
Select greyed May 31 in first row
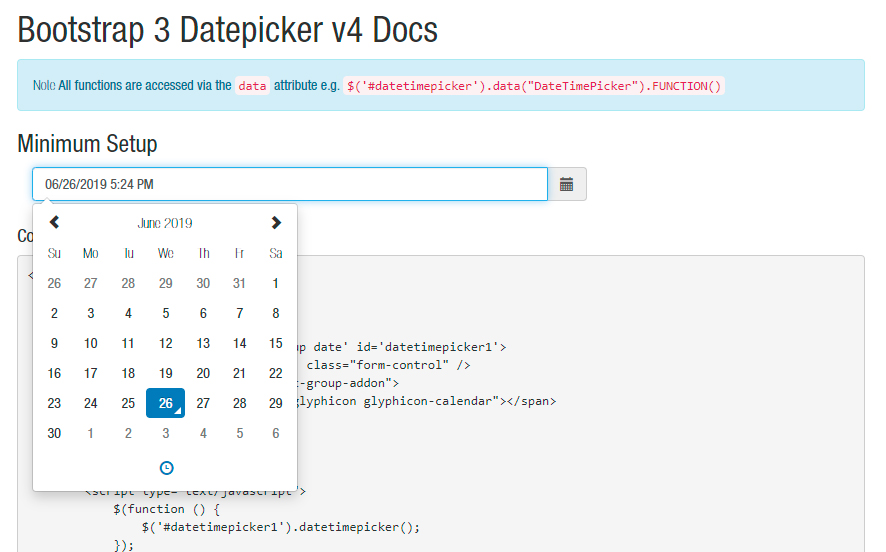(x=240, y=283)
